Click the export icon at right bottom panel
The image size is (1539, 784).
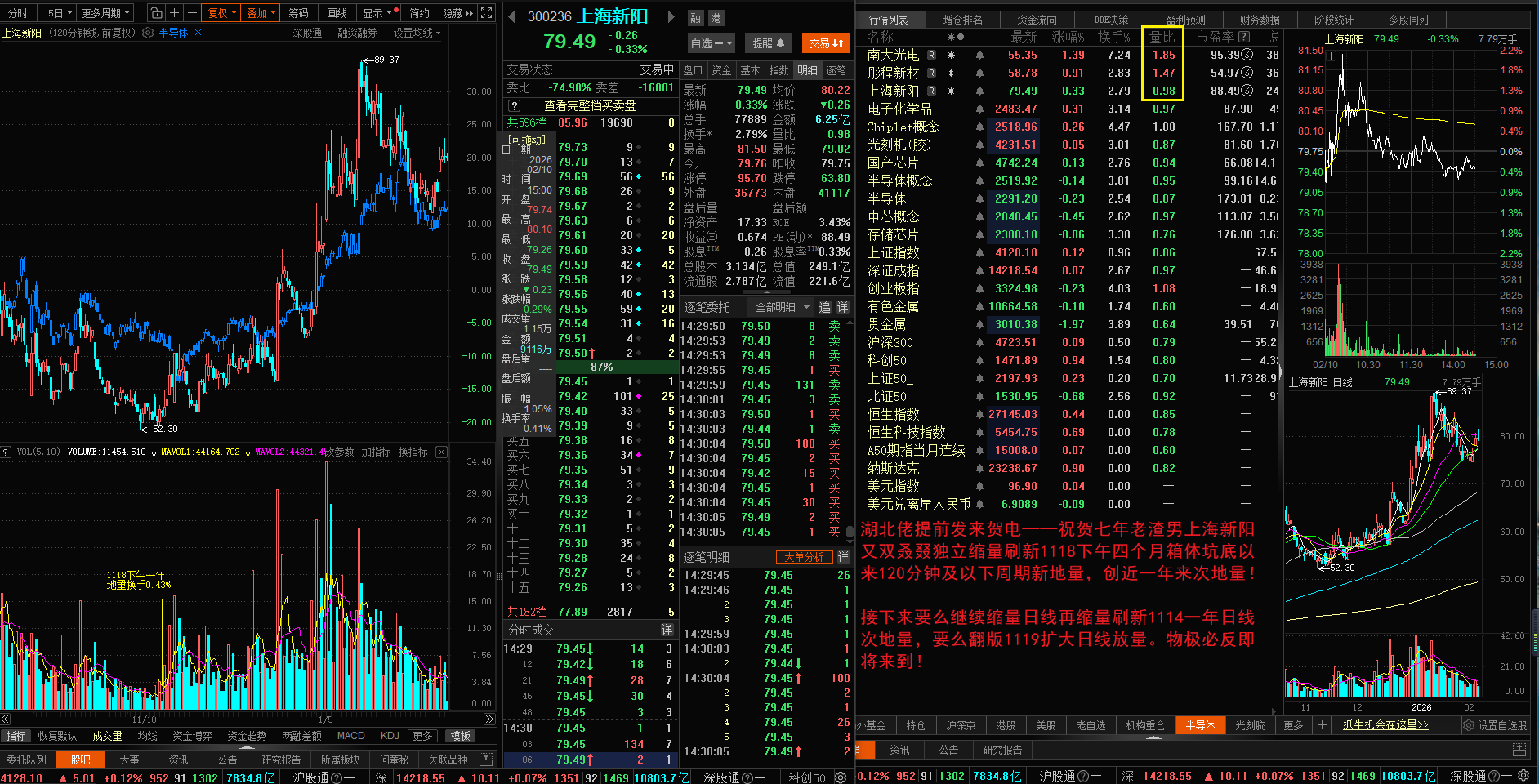pos(1519,750)
